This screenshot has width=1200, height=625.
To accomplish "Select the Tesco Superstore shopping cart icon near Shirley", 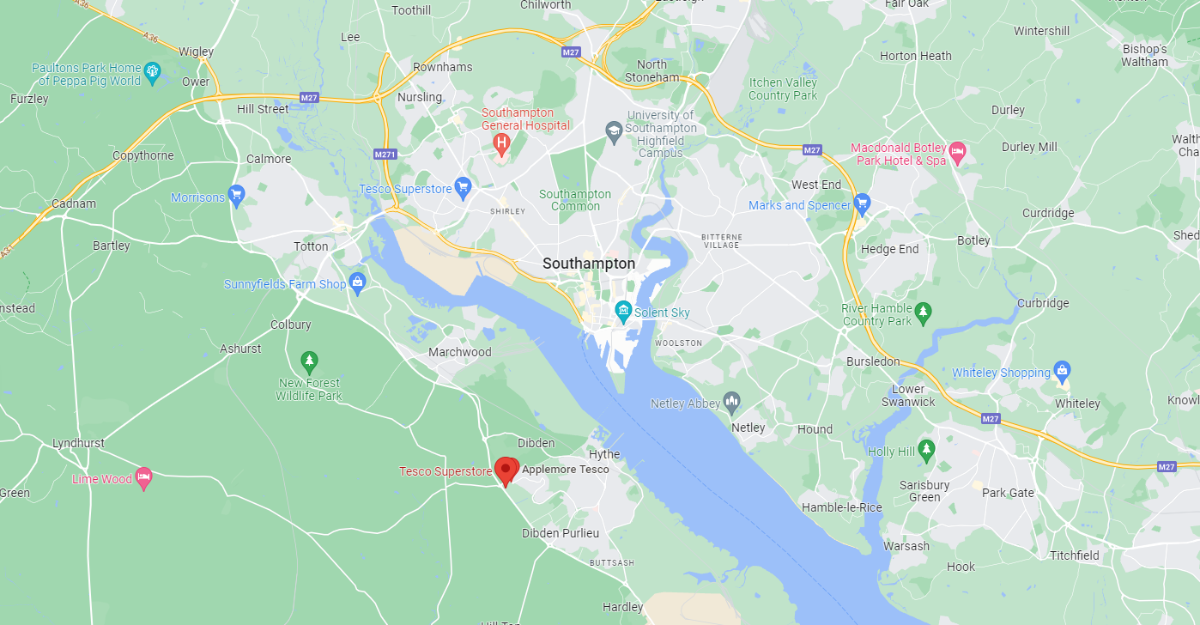I will pyautogui.click(x=462, y=186).
